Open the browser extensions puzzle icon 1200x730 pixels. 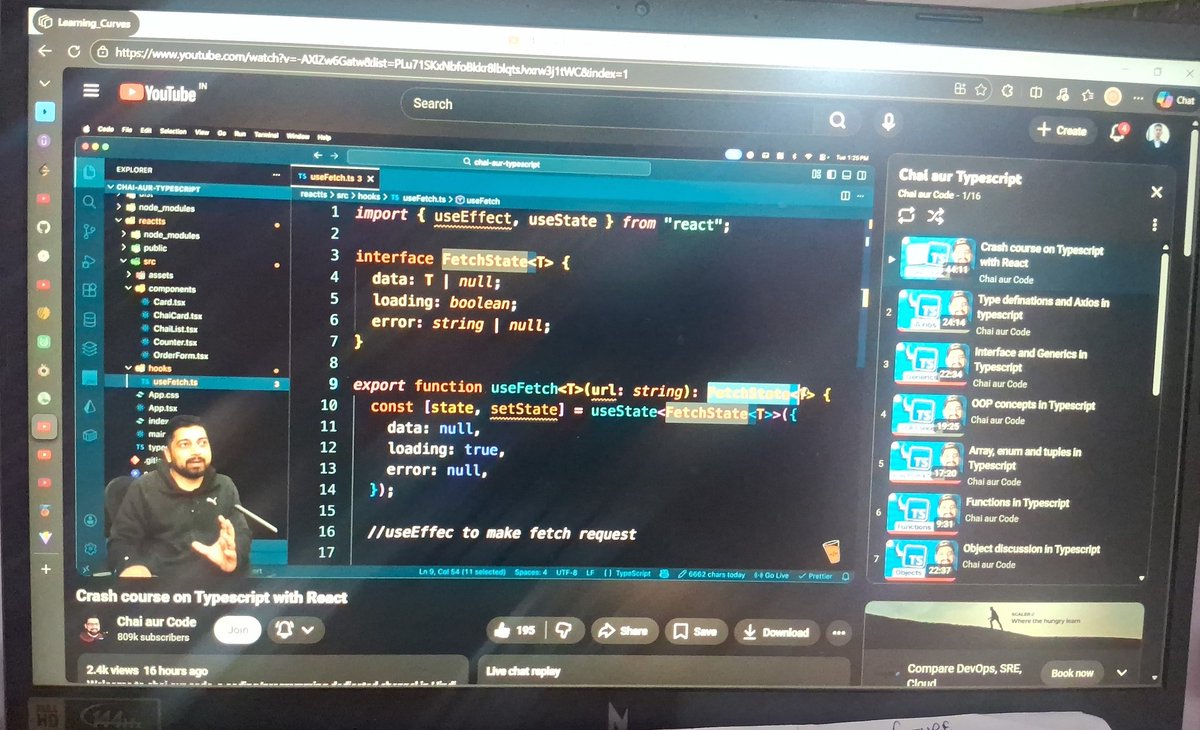click(1009, 92)
